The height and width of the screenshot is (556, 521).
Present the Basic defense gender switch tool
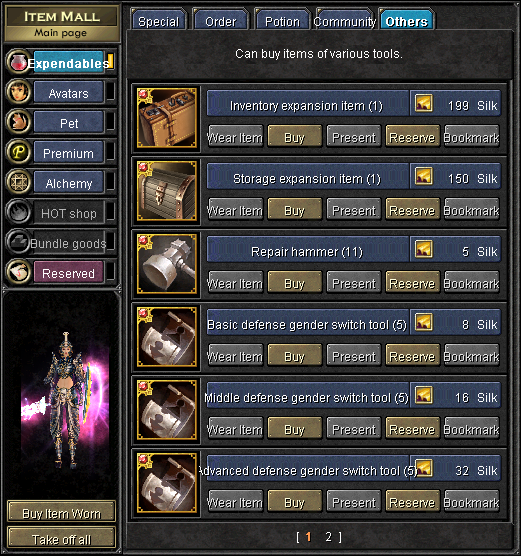[354, 356]
